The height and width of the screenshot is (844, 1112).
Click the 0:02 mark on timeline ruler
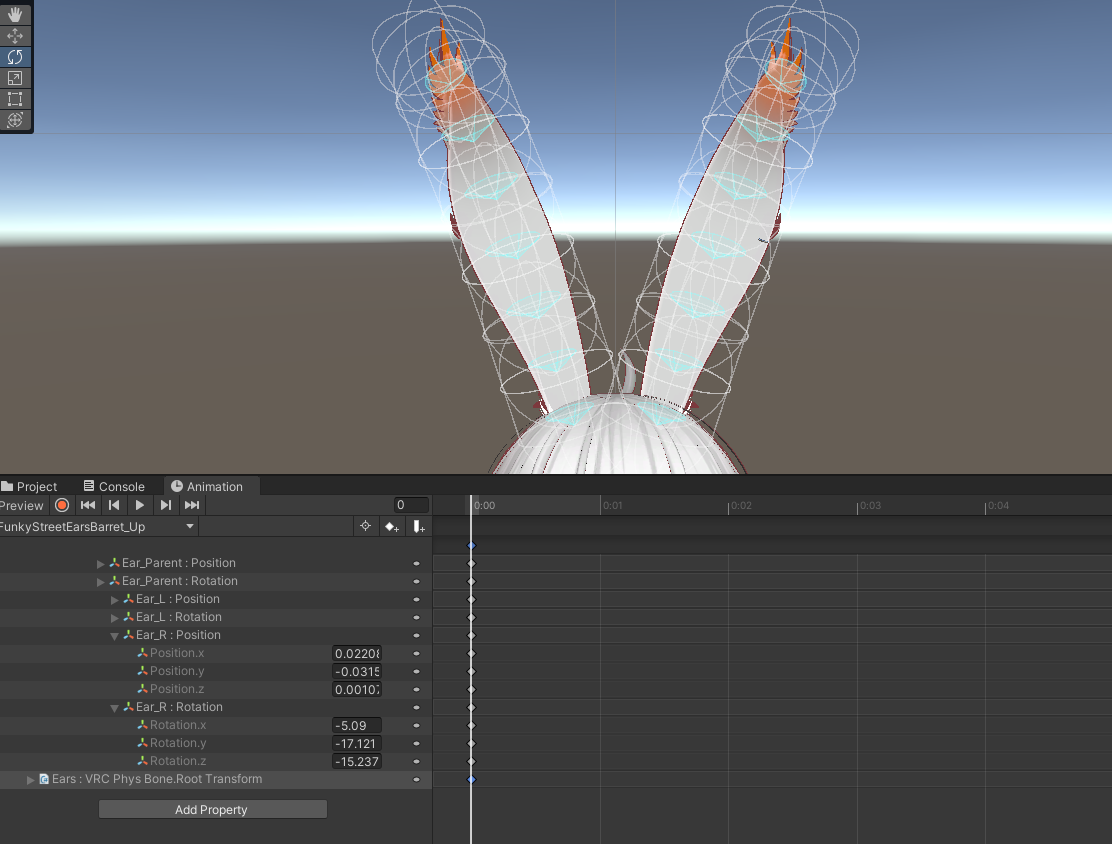741,506
